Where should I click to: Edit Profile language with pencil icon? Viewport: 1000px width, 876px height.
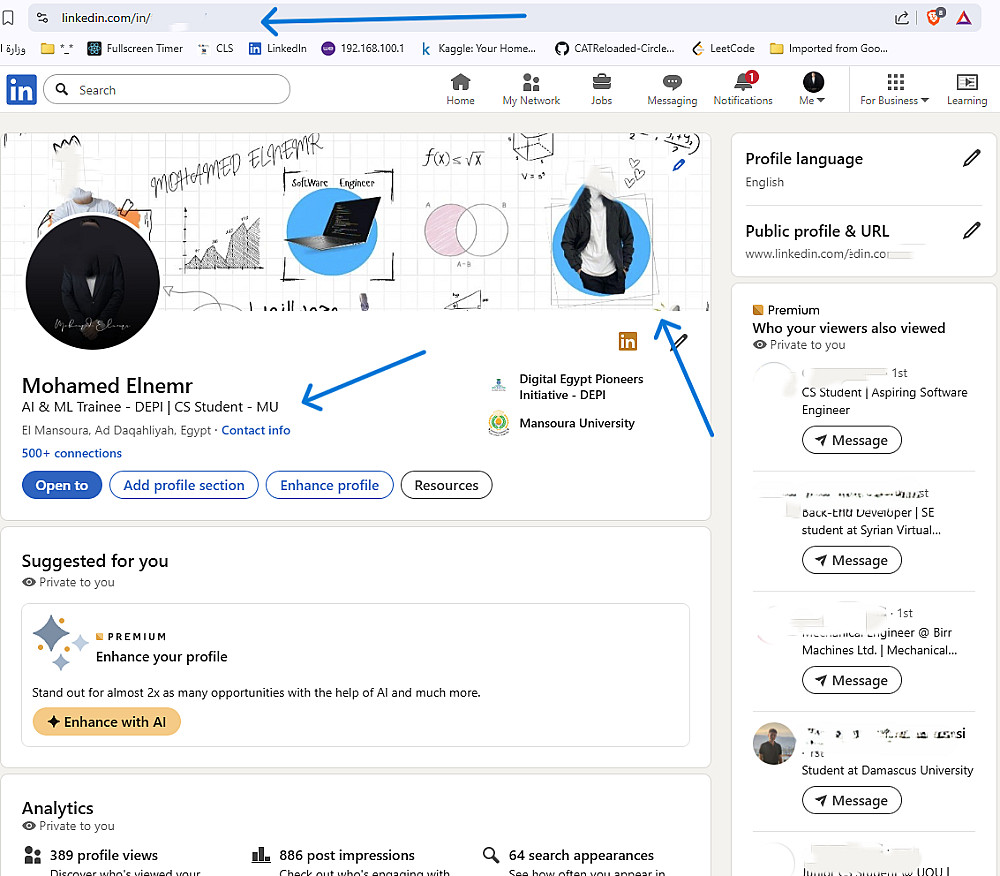(971, 158)
